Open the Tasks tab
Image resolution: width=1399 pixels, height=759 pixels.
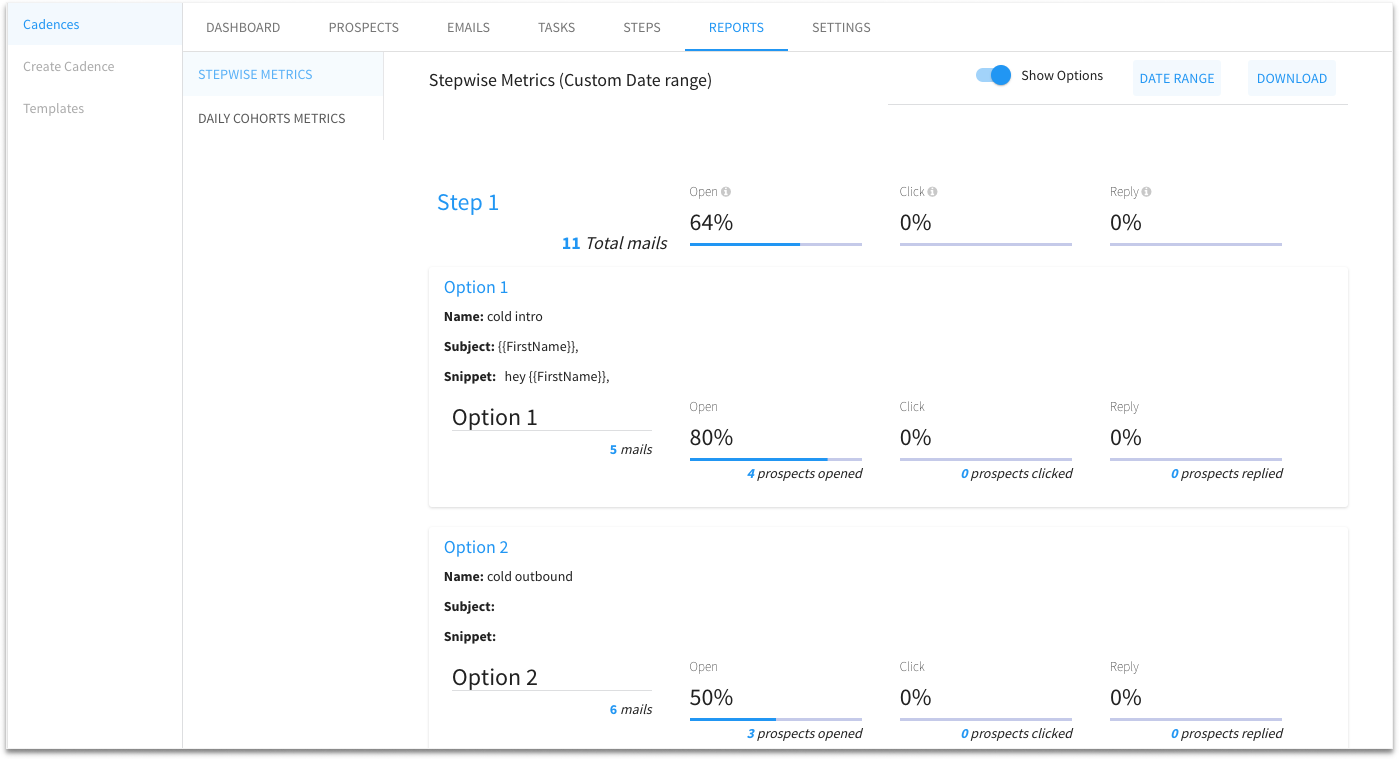(556, 27)
